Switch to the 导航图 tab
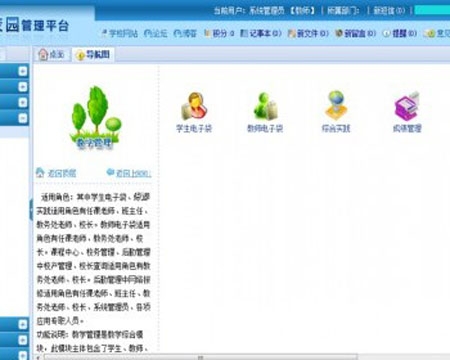The width and height of the screenshot is (450, 360). coord(93,54)
